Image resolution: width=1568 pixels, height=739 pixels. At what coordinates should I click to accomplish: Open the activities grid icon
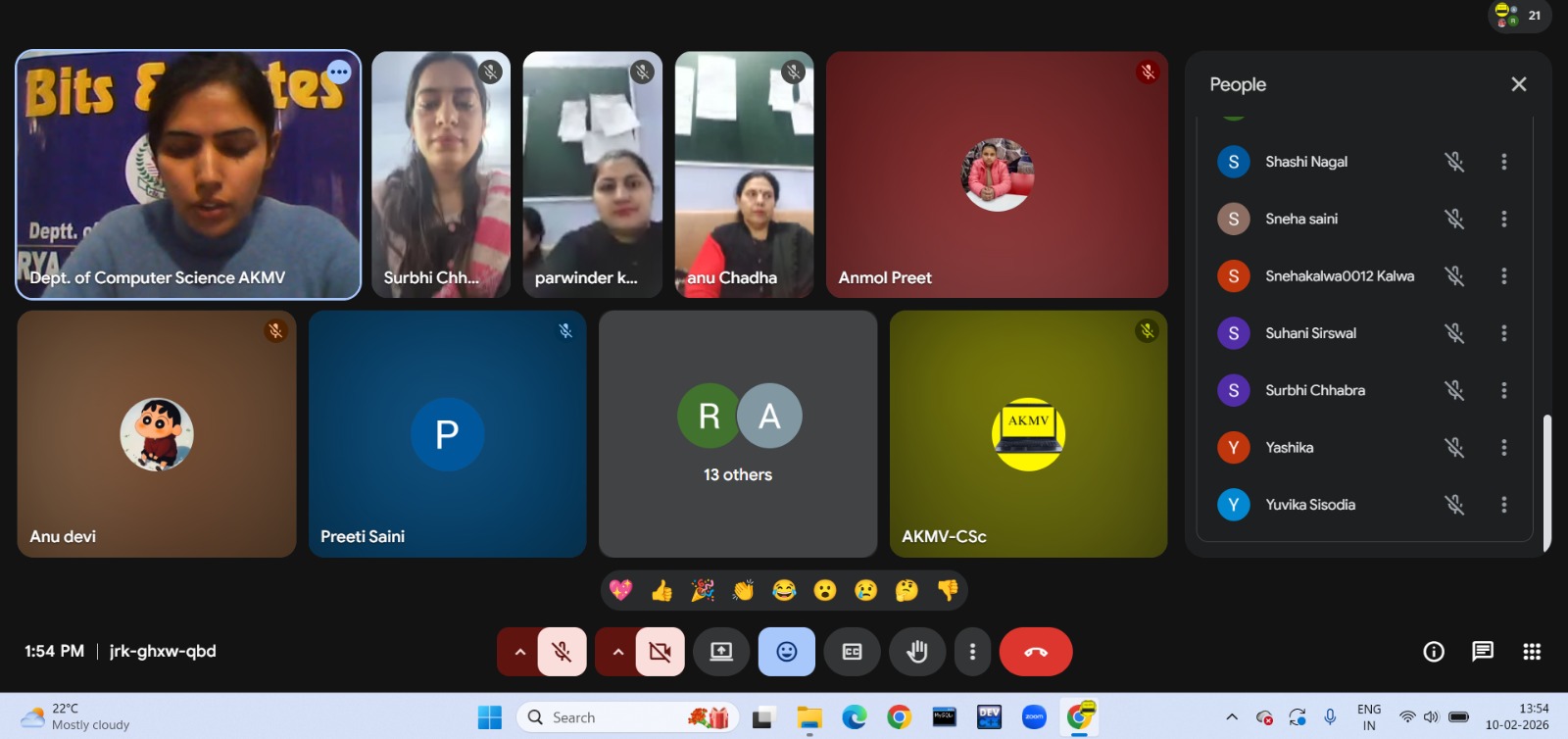(x=1532, y=652)
